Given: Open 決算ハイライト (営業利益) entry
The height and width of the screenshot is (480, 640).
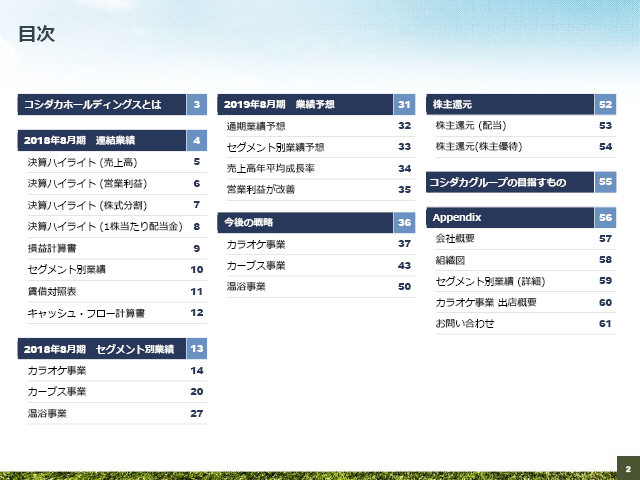Looking at the screenshot, I should pyautogui.click(x=117, y=184).
